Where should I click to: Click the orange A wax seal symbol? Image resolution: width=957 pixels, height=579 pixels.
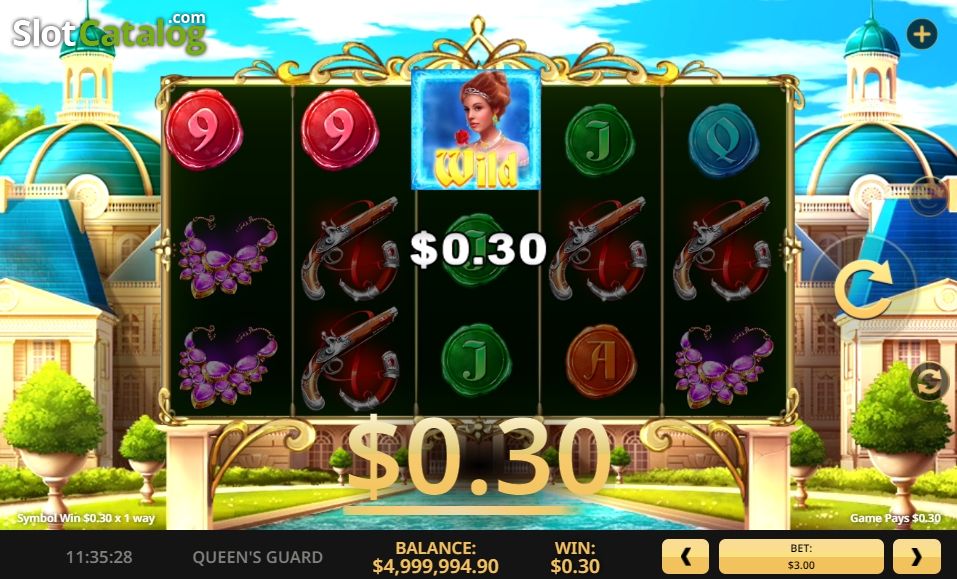pos(601,362)
